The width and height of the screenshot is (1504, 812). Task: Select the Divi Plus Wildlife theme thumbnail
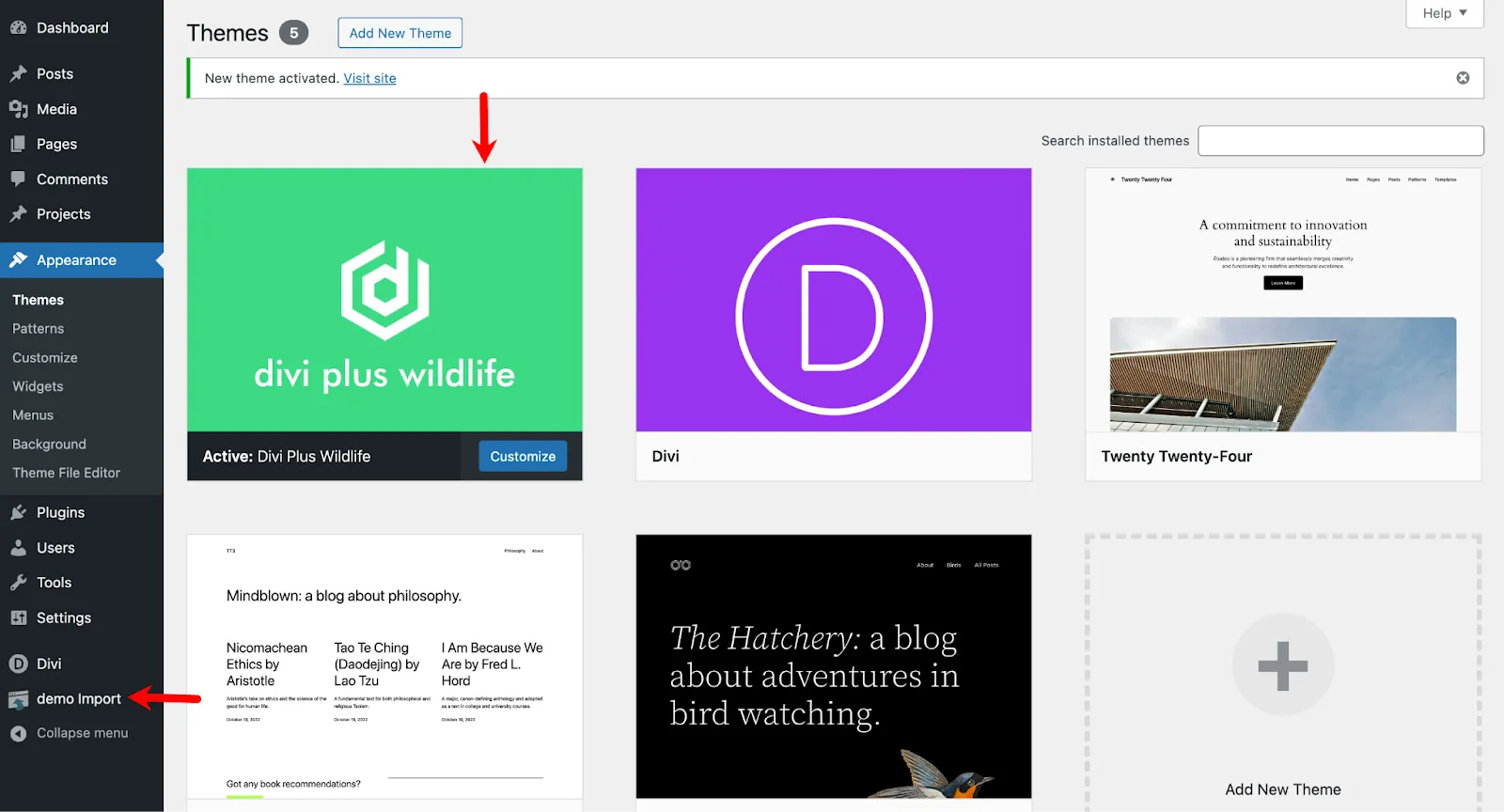(x=384, y=300)
